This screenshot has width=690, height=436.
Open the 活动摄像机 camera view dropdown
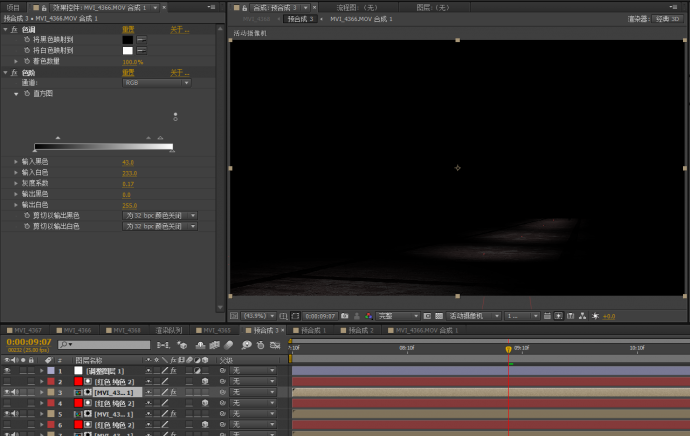(472, 316)
